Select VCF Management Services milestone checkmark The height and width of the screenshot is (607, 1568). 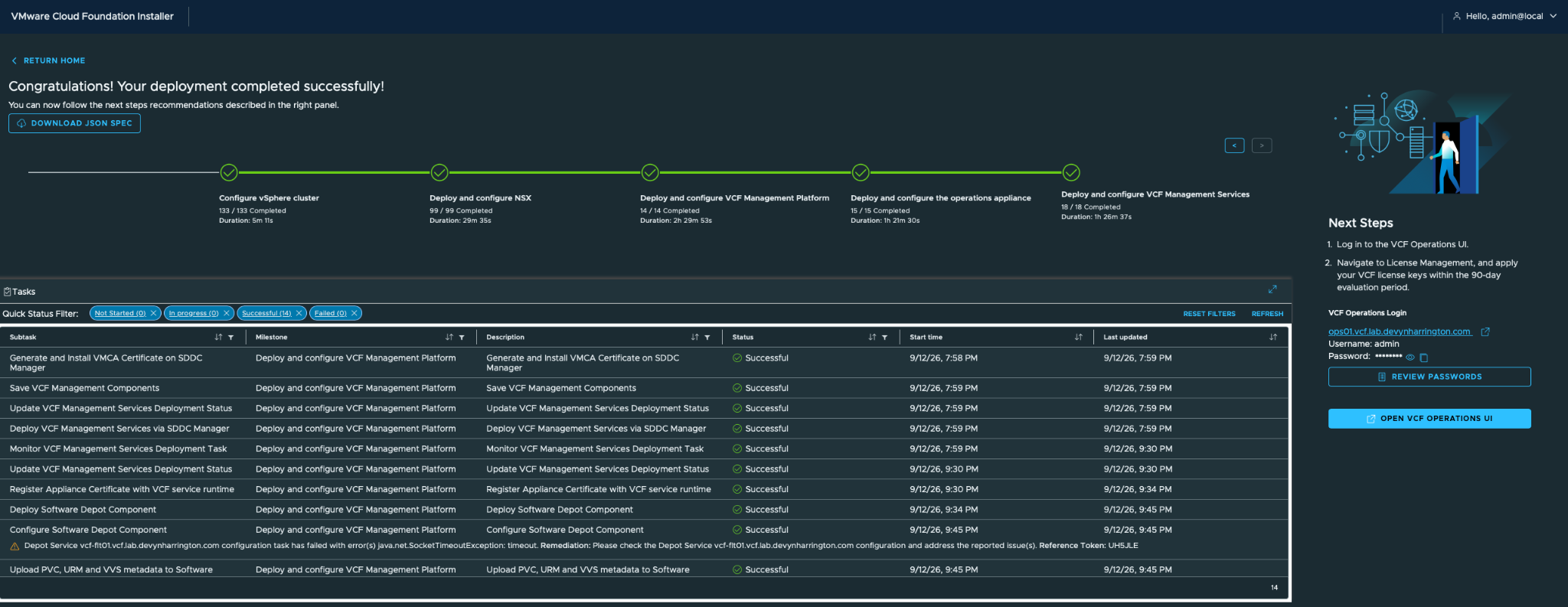coord(1071,172)
